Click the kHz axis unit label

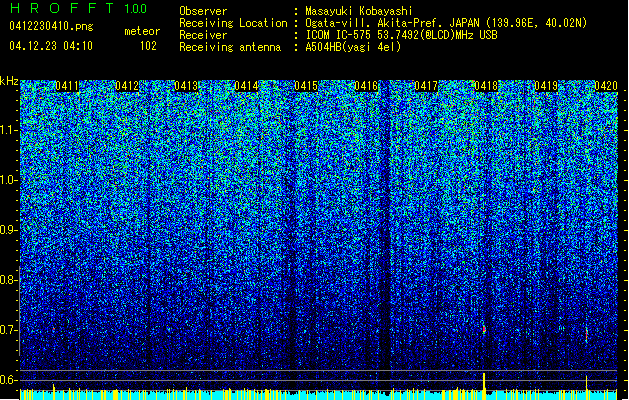pyautogui.click(x=9, y=81)
